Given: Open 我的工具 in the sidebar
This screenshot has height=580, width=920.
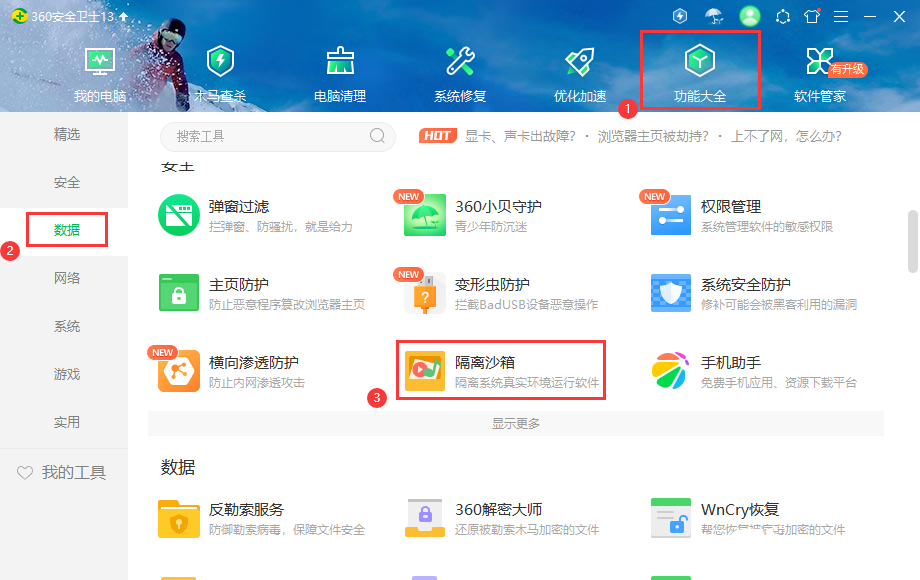Looking at the screenshot, I should click(62, 473).
